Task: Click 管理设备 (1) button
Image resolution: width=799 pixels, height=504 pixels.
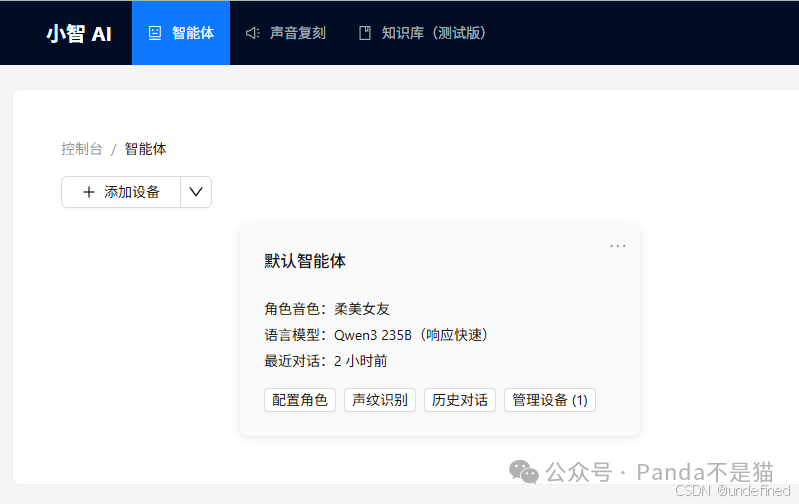Action: tap(550, 400)
